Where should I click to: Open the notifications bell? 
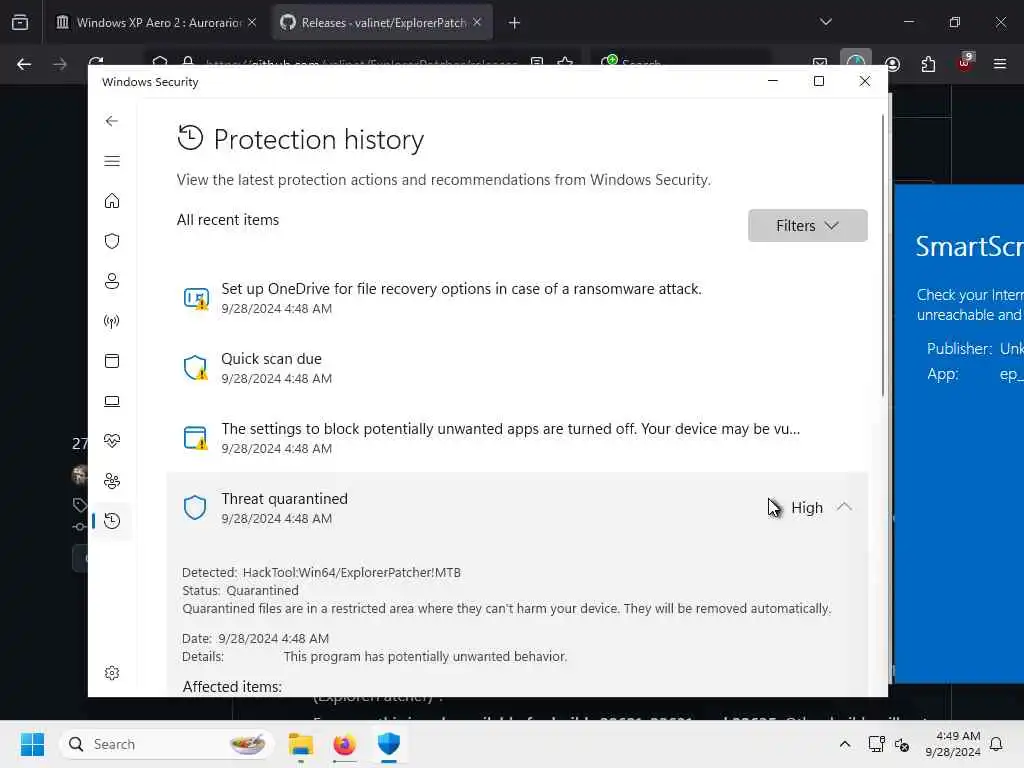click(x=997, y=744)
